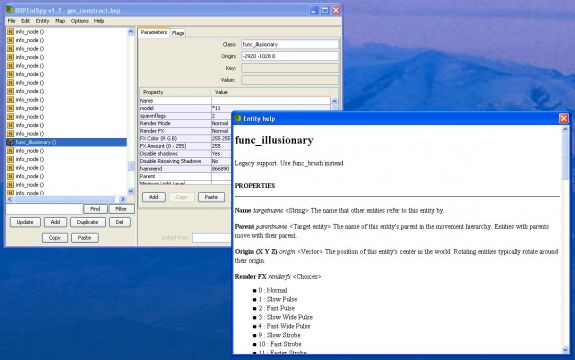Viewport: 575px width, 360px height.
Task: Click the Filter button
Action: (x=121, y=209)
